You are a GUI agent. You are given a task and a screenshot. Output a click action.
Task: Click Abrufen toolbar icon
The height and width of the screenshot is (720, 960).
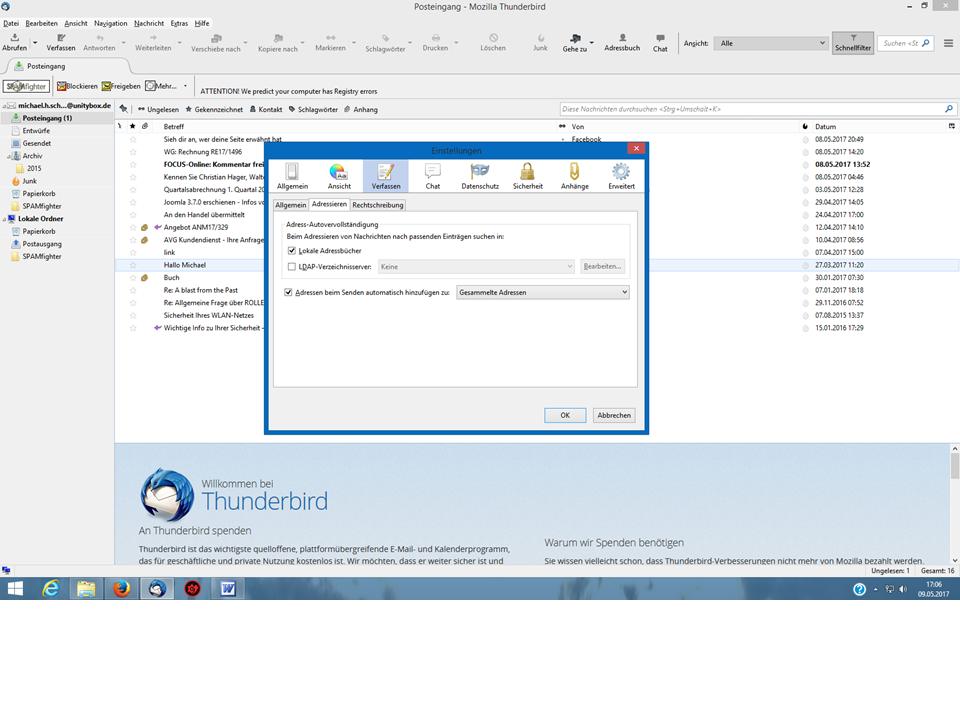pos(15,42)
